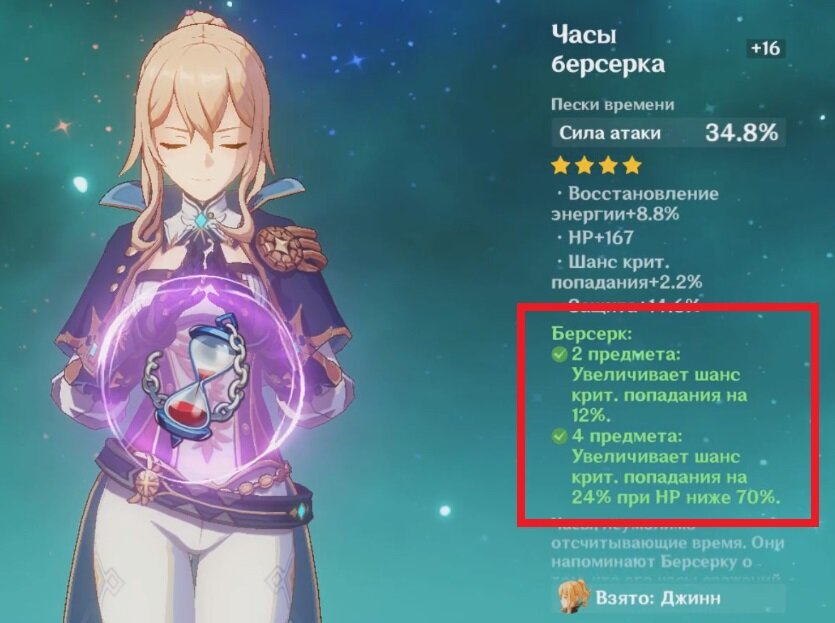Click the +16 enhancement level badge
Image resolution: width=835 pixels, height=623 pixels.
point(765,48)
